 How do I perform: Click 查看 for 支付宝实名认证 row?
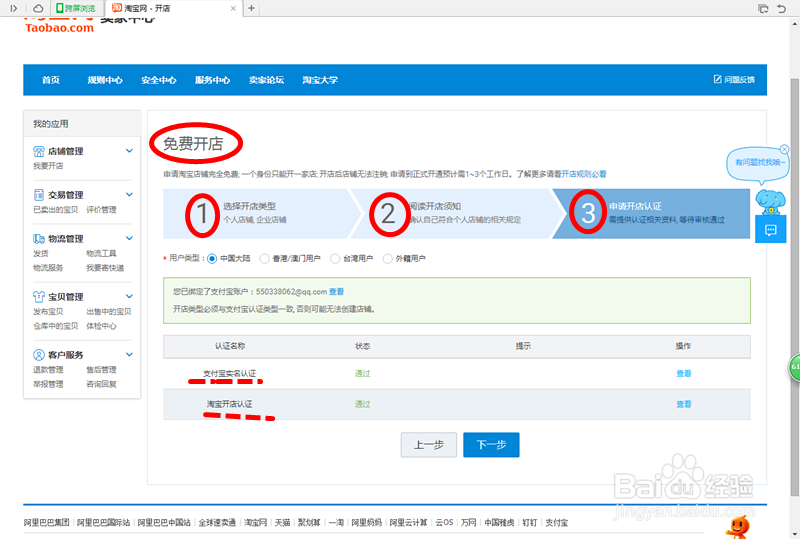pos(684,374)
